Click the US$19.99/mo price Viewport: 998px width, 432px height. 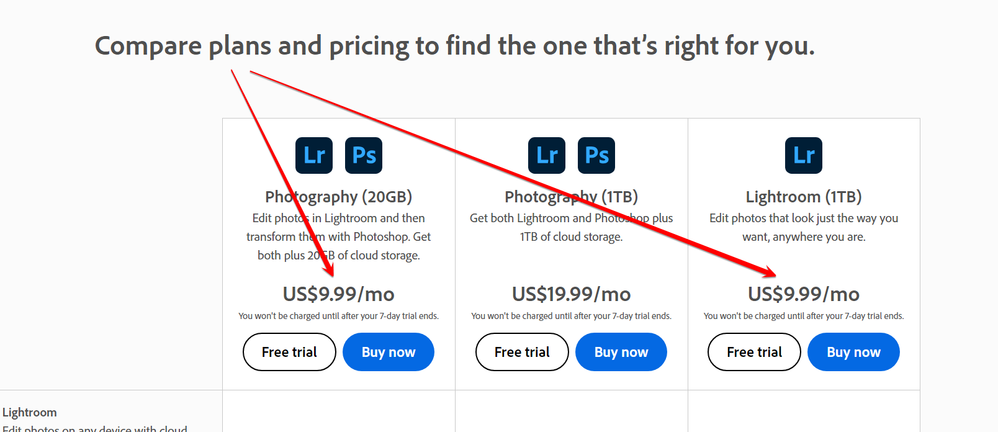[571, 294]
